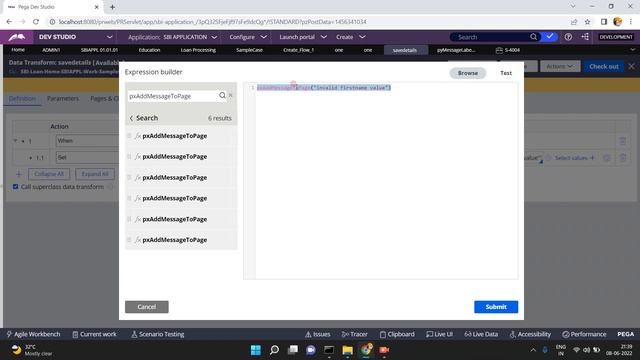Open Issues panel
Image resolution: width=640 pixels, height=360 pixels.
(318, 334)
